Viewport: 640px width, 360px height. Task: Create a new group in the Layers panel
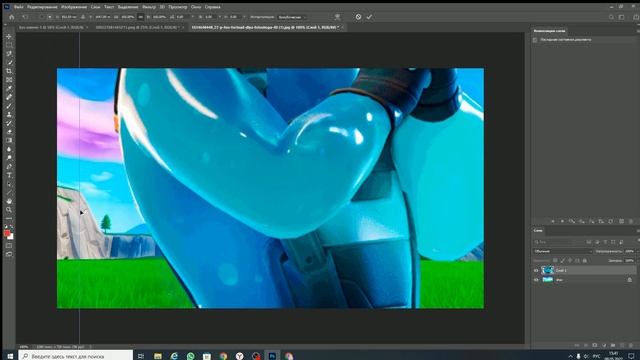pyautogui.click(x=613, y=345)
